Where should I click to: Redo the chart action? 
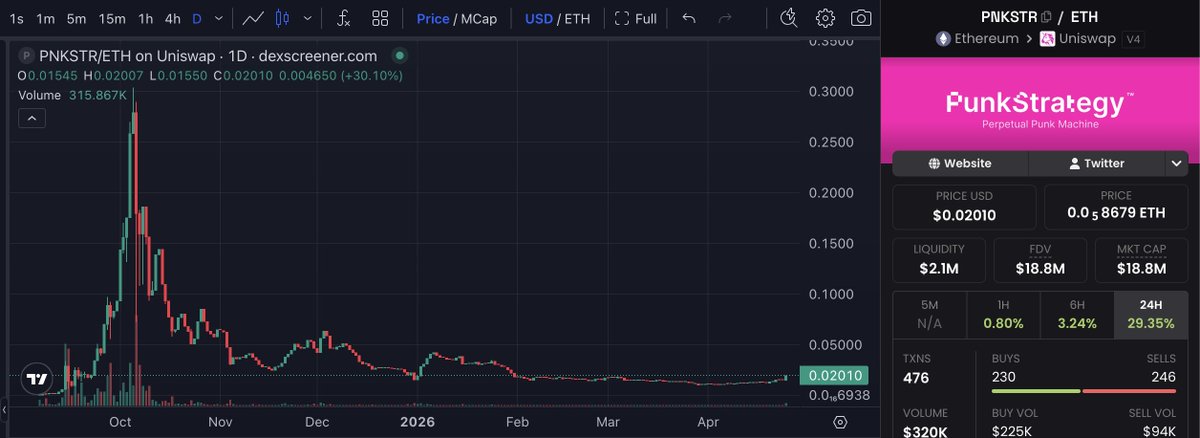(725, 18)
